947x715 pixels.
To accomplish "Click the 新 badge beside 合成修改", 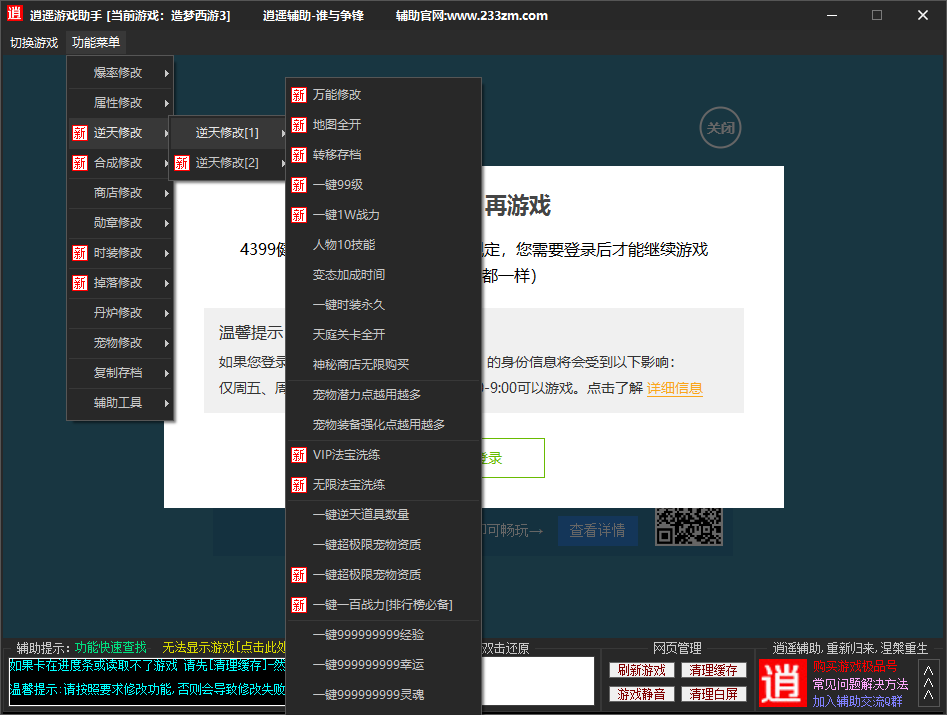I will (x=80, y=162).
